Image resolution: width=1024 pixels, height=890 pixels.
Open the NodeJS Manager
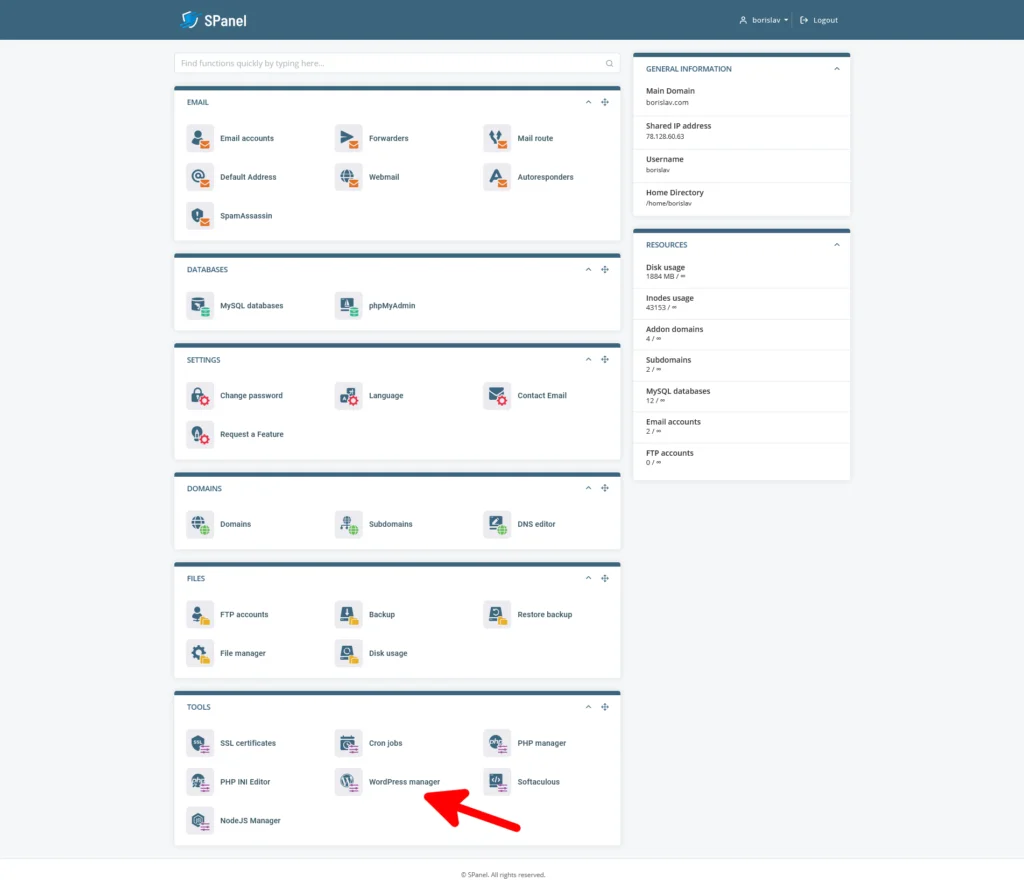coord(249,820)
